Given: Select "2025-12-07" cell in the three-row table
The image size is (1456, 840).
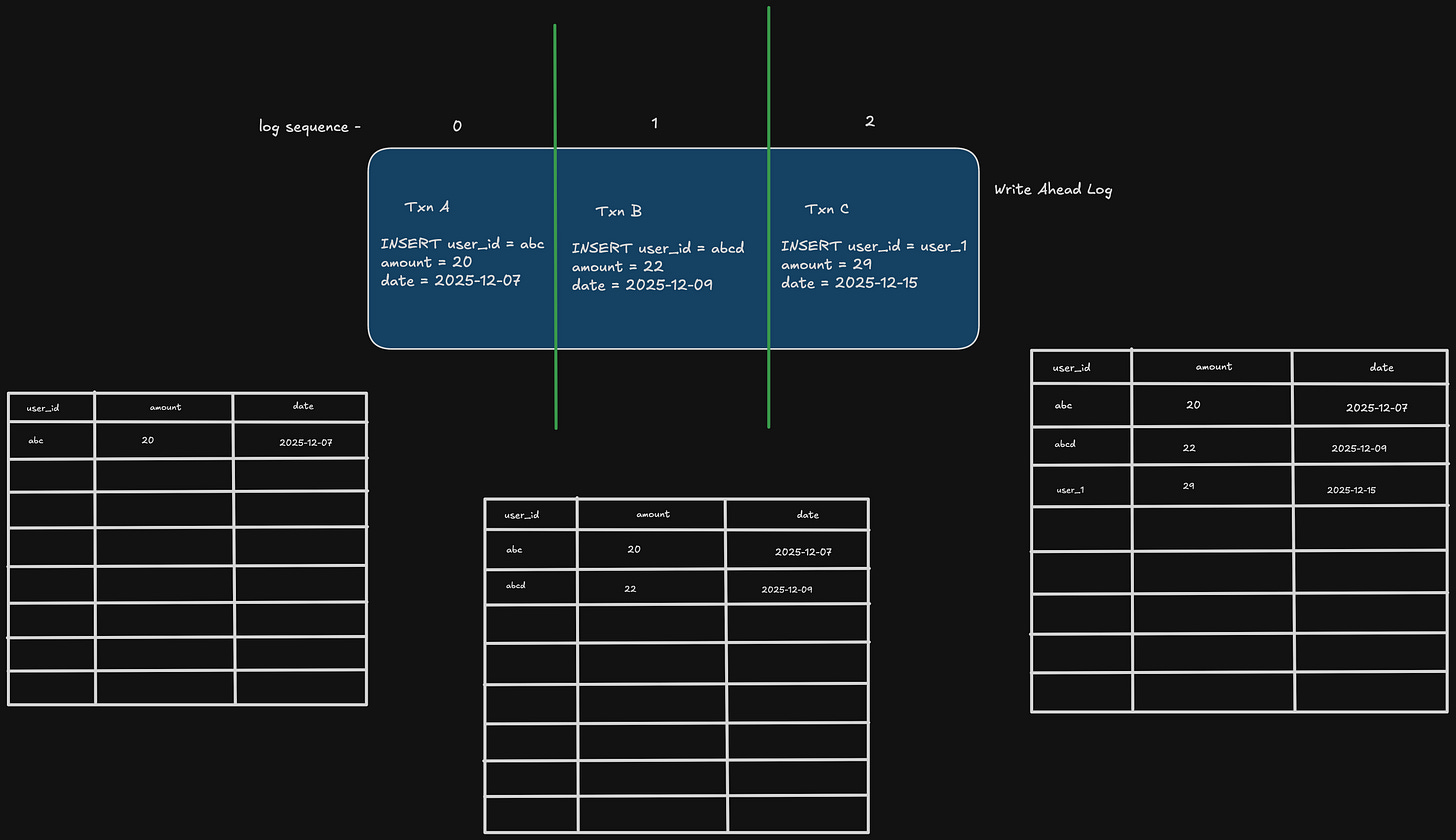Looking at the screenshot, I should [x=1377, y=408].
